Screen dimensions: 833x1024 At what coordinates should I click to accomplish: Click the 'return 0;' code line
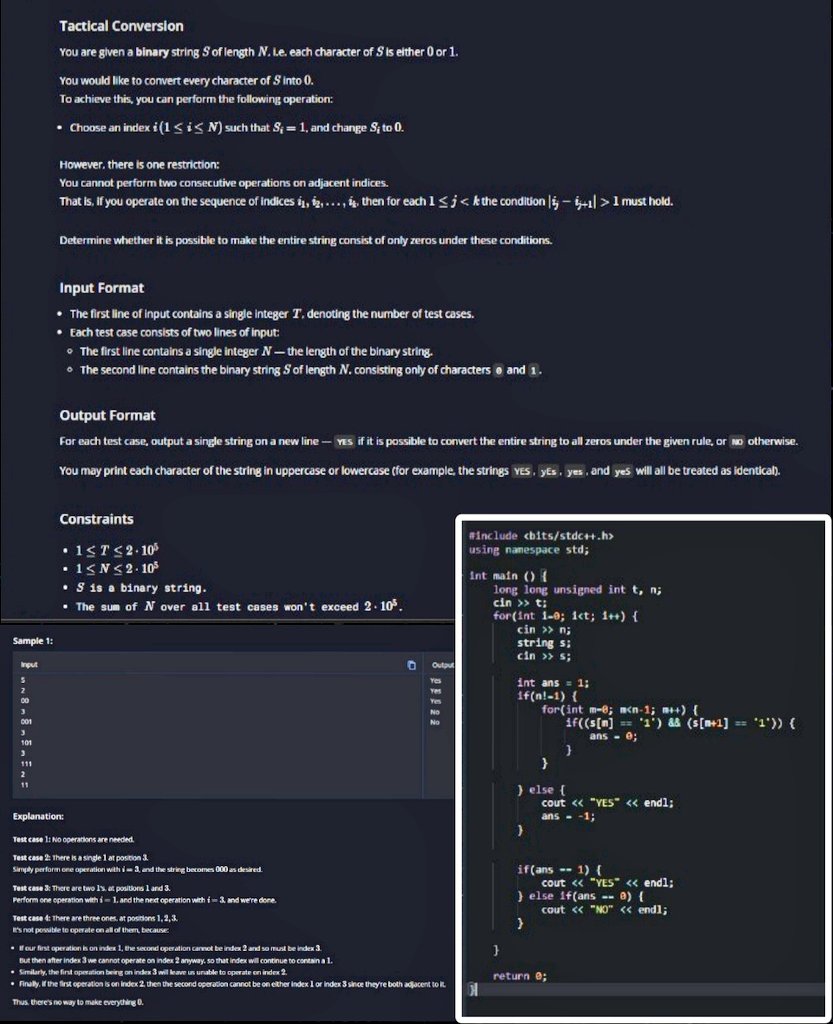tap(520, 976)
